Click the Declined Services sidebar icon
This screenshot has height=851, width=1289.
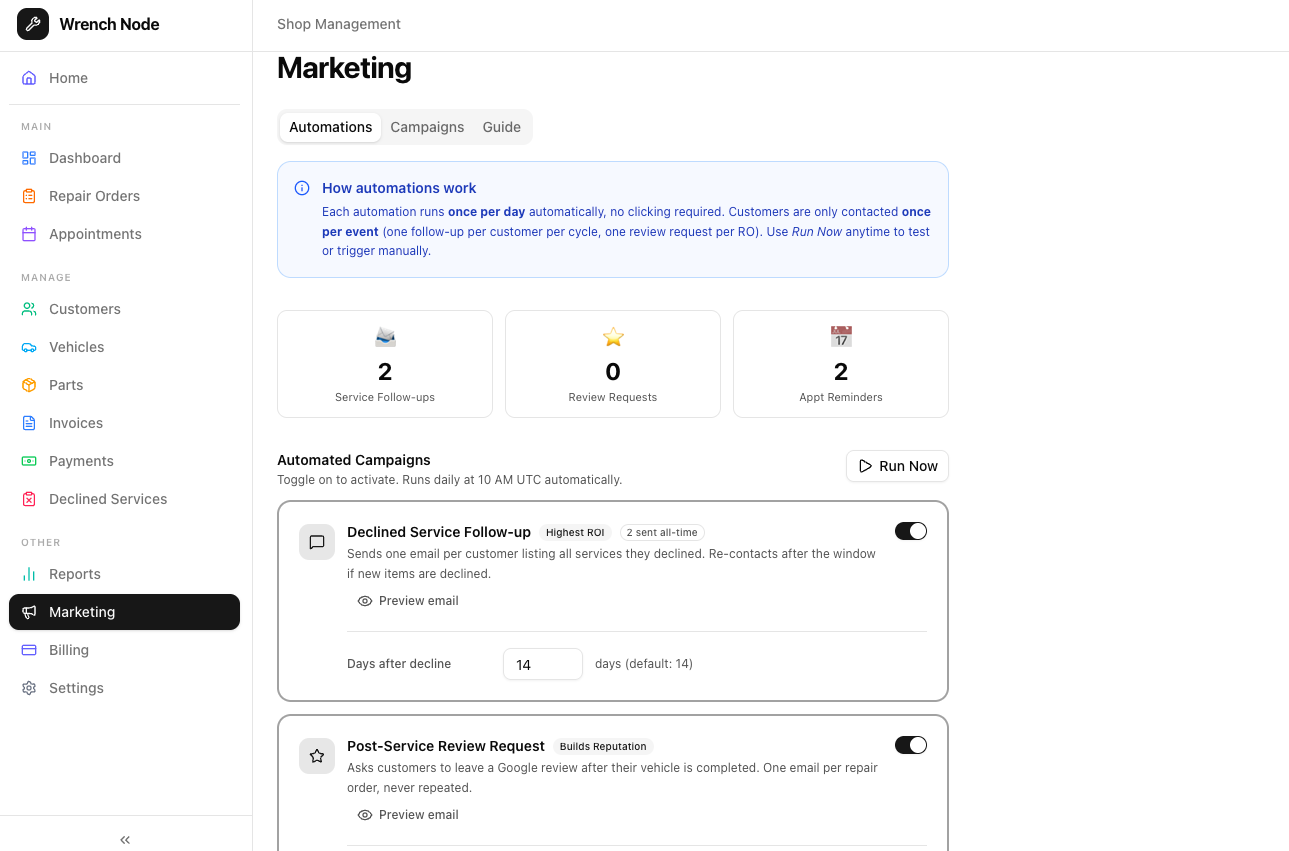tap(29, 499)
